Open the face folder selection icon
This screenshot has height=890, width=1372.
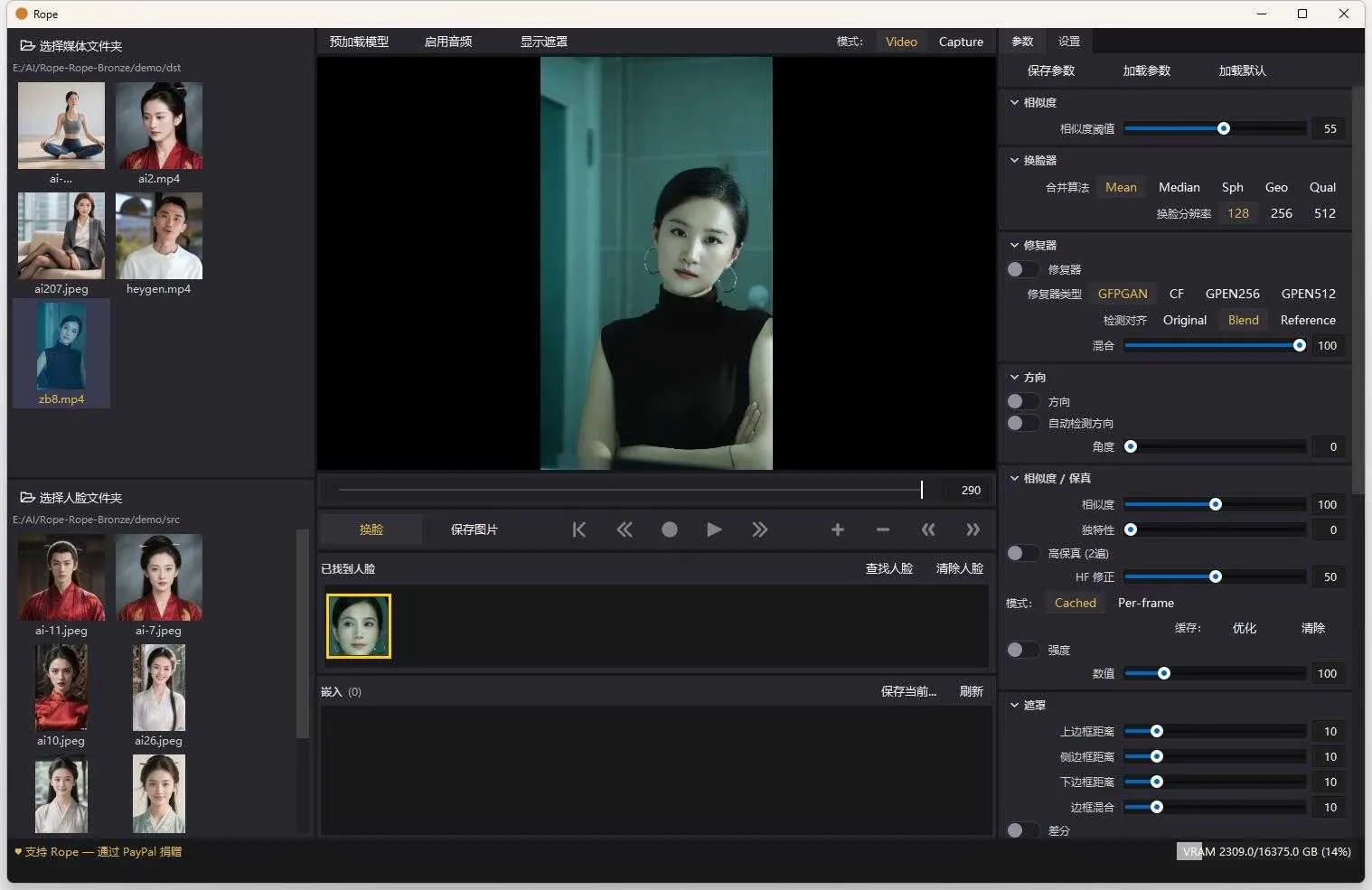(27, 497)
